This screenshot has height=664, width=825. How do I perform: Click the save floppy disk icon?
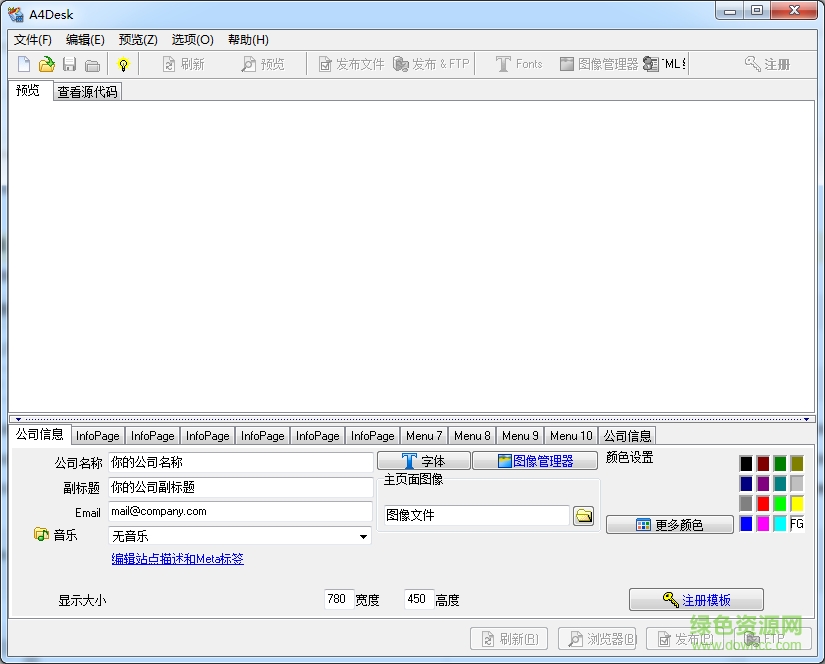(x=69, y=64)
